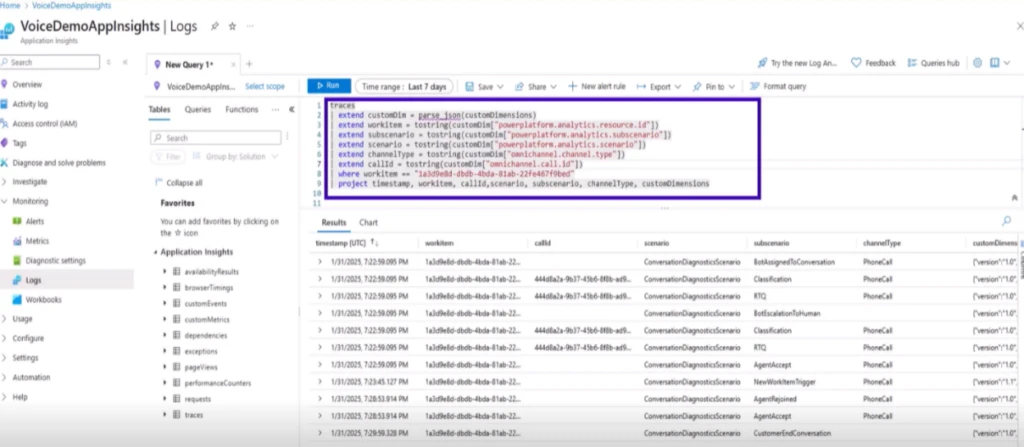Open Workbooks from the sidebar
The width and height of the screenshot is (1024, 447).
click(x=16, y=299)
